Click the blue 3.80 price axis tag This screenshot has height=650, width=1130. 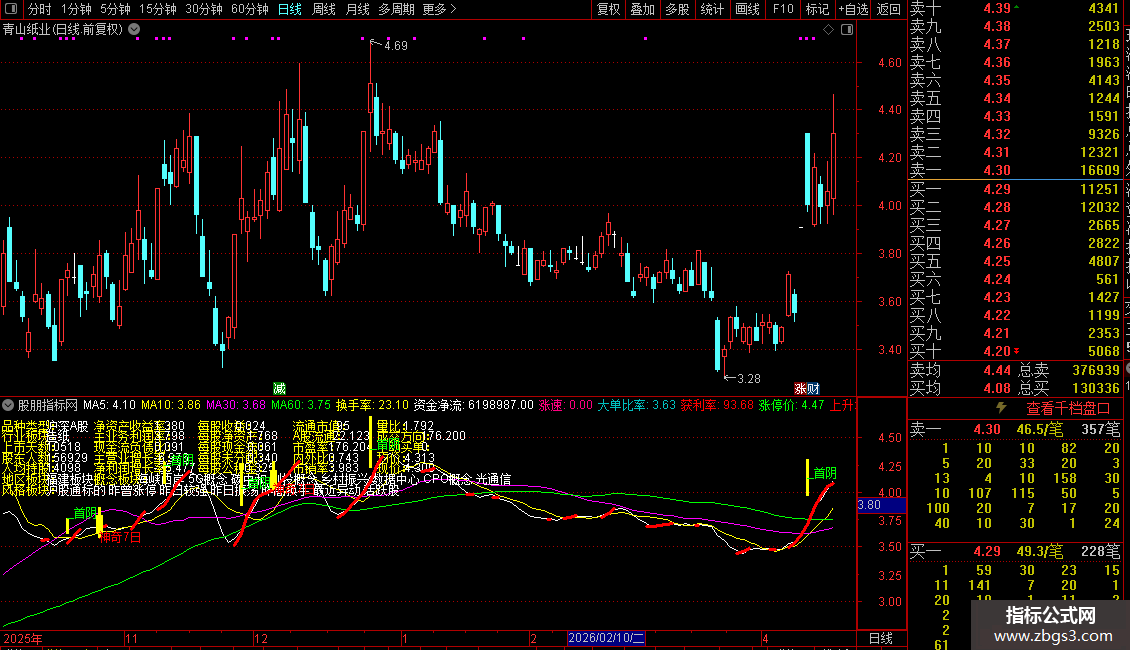click(x=881, y=505)
